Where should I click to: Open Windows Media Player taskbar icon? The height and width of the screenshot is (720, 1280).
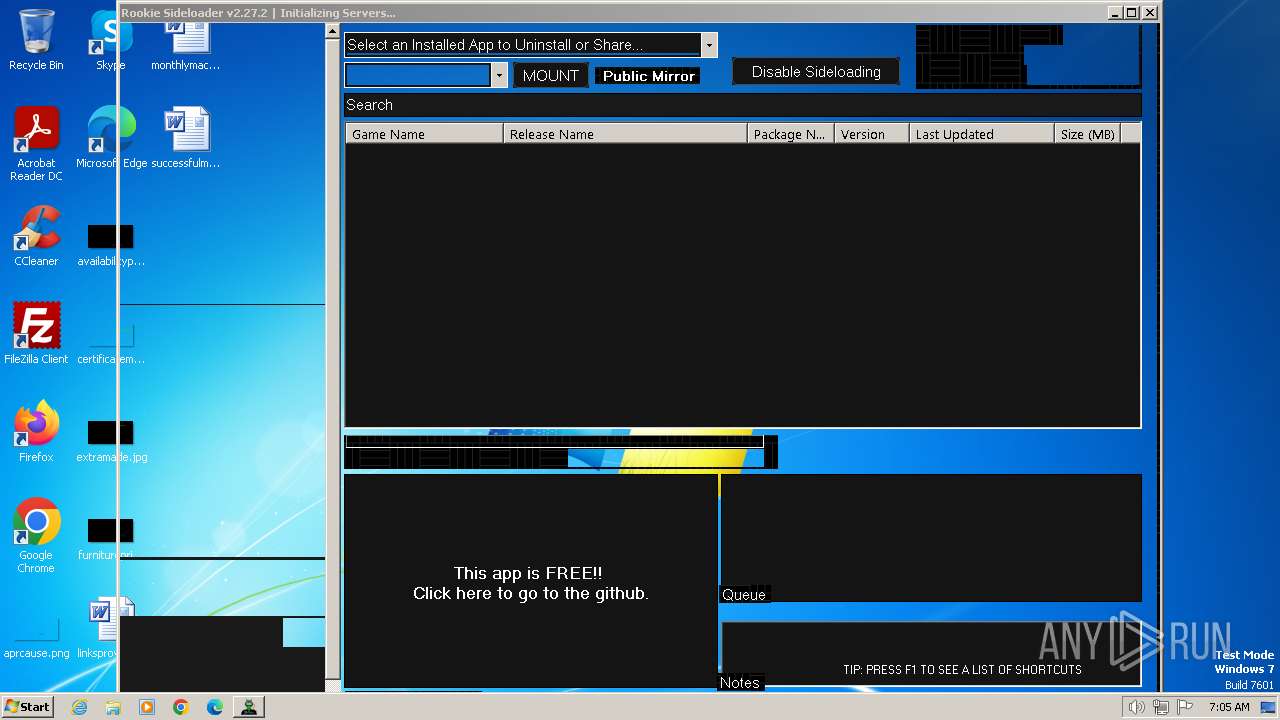click(x=147, y=707)
